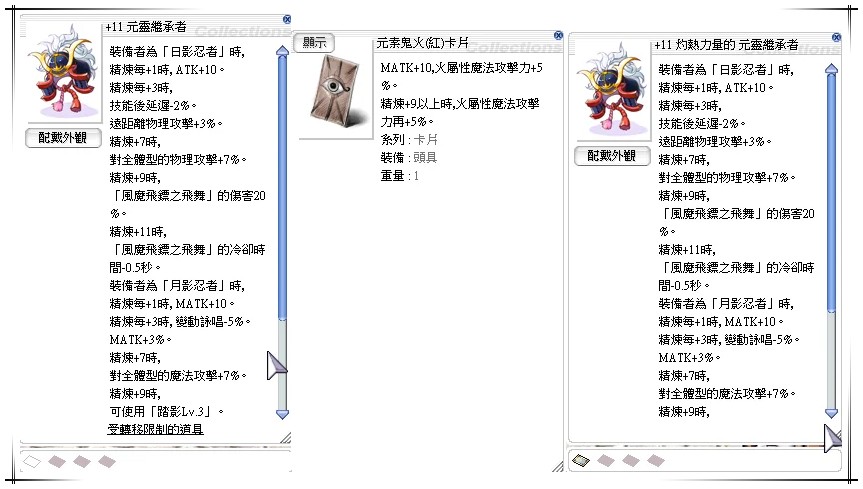This screenshot has width=863, height=489.
Task: Click the third locked card slot in +11 元靈繼承者 window
Action: [82, 461]
